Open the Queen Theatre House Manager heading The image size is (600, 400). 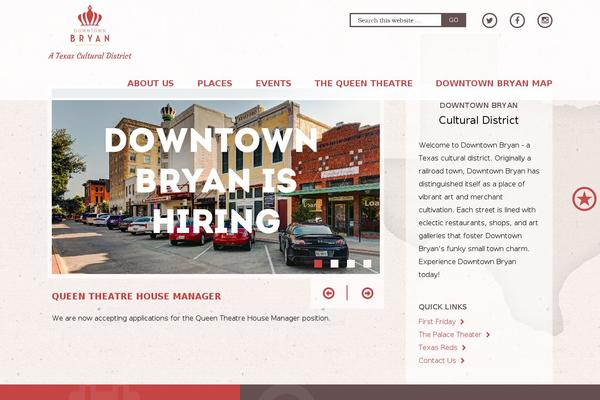coord(136,297)
